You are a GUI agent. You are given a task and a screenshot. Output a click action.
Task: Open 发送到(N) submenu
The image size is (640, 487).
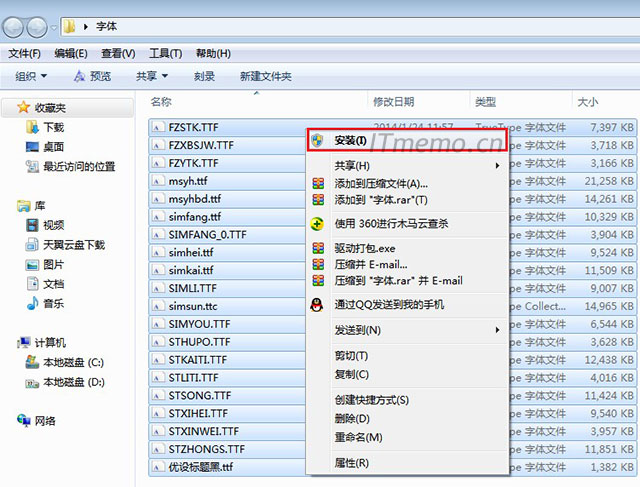click(x=407, y=330)
